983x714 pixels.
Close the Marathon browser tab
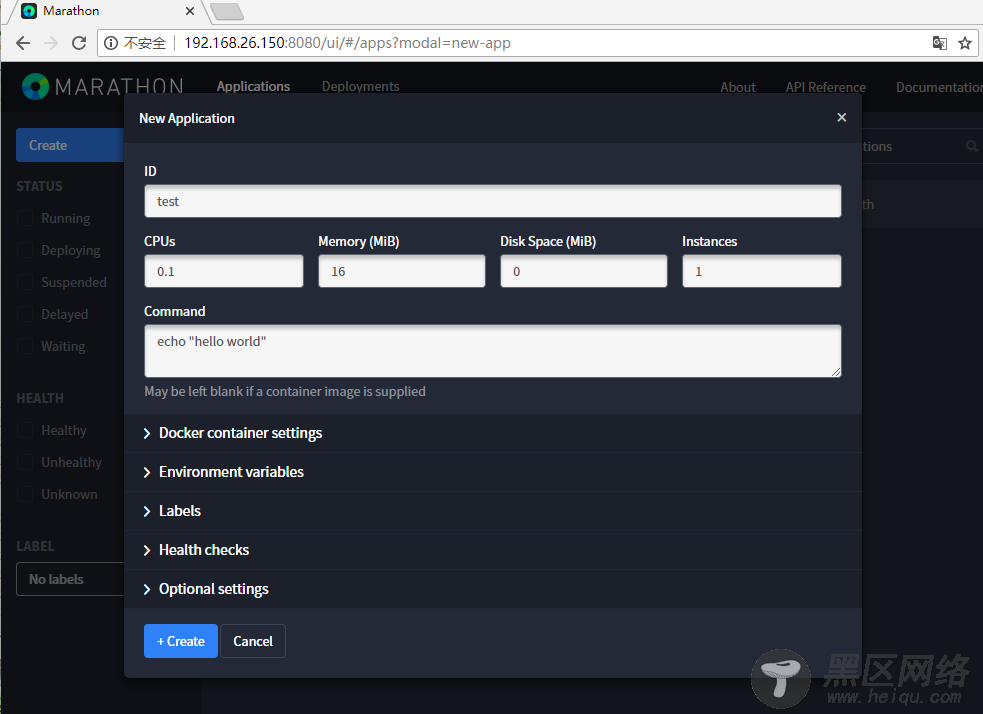(x=190, y=11)
